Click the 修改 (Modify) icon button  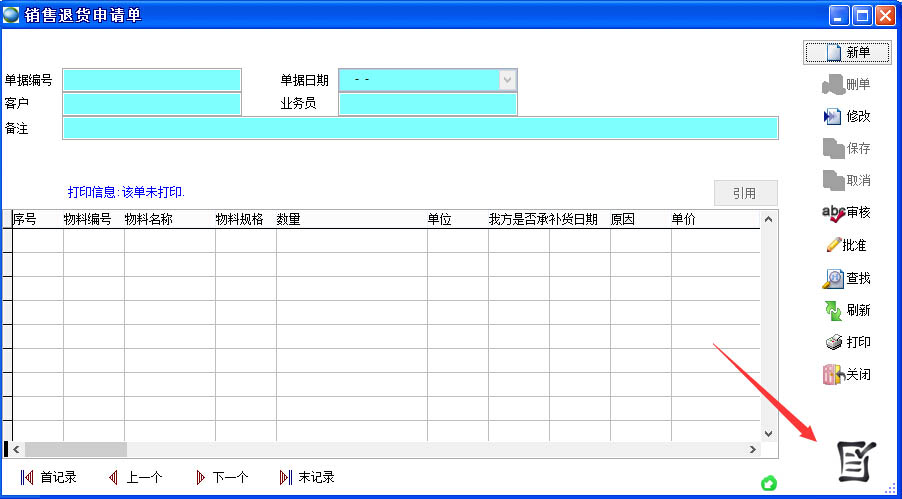tap(846, 116)
